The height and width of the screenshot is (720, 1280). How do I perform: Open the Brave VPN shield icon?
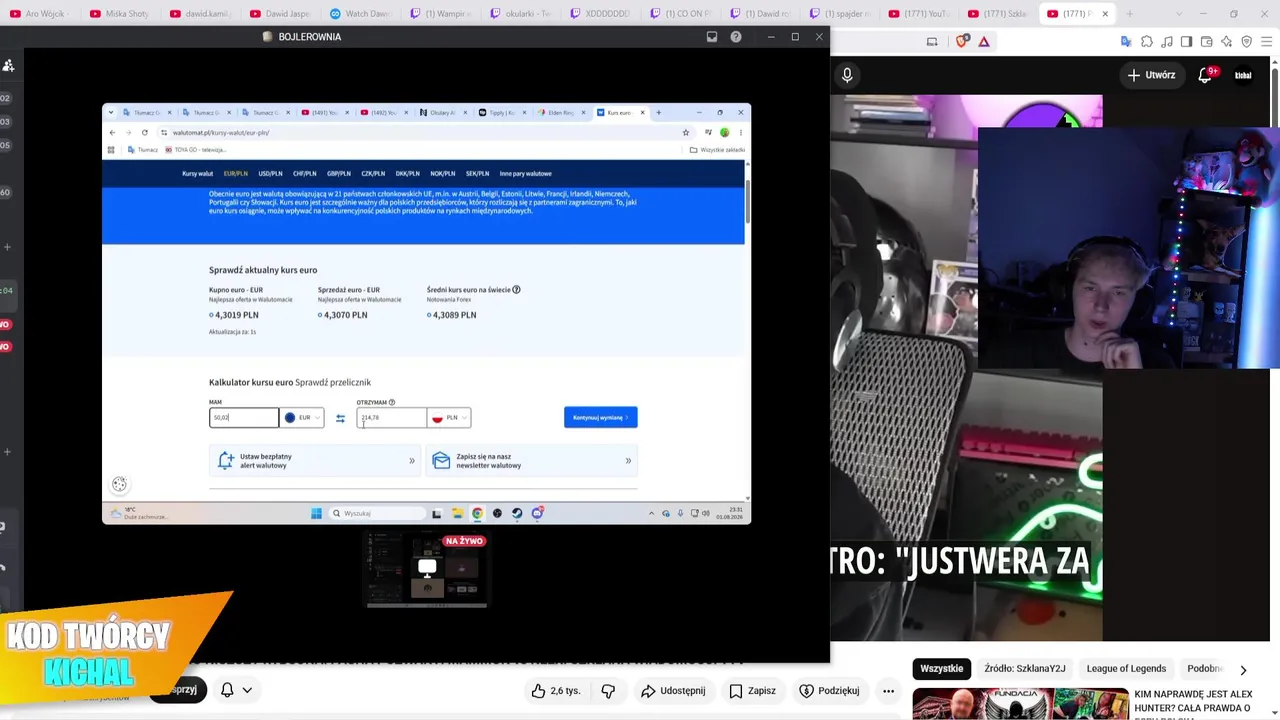click(1247, 42)
